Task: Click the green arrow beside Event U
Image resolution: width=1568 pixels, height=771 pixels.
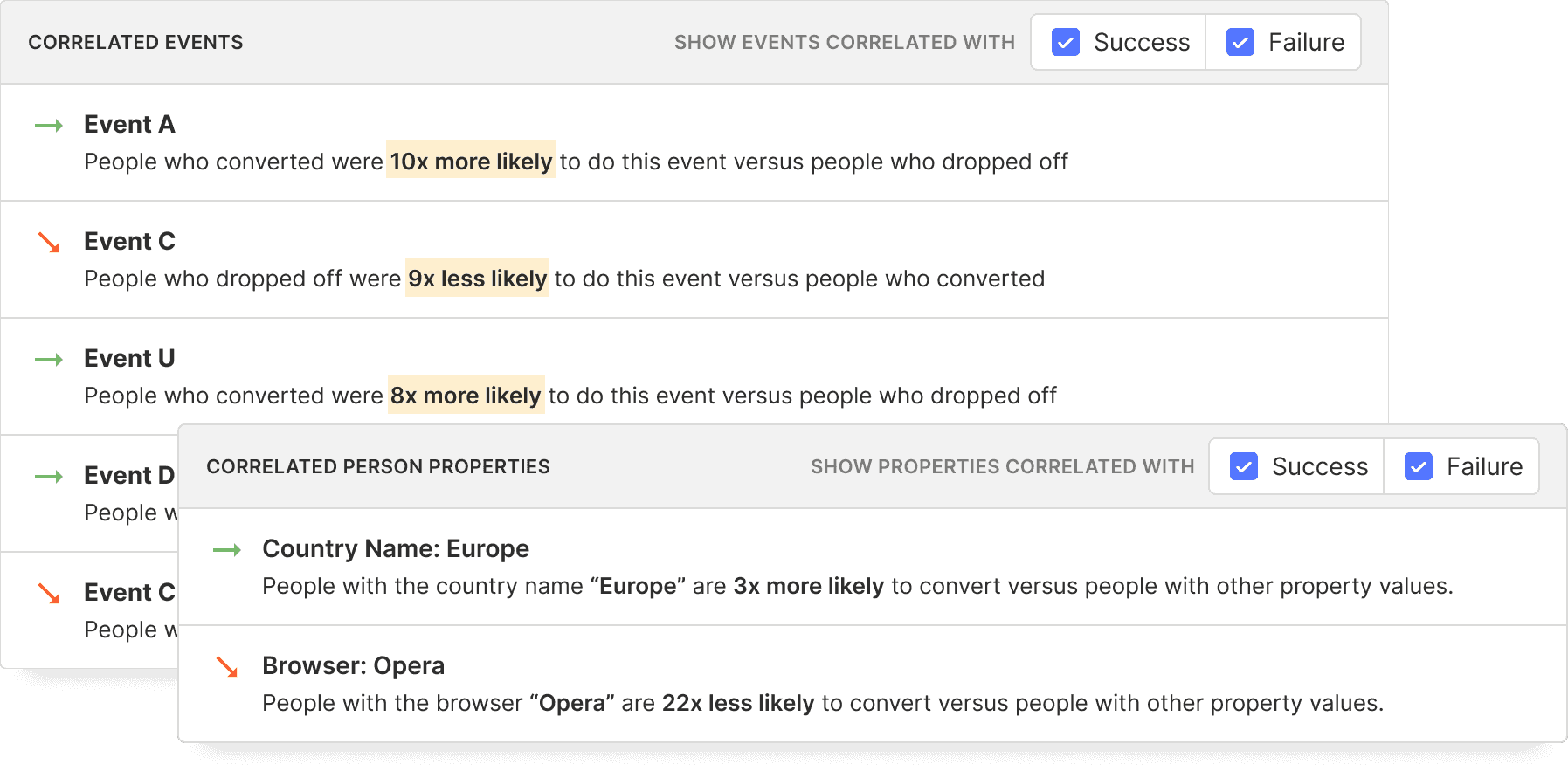Action: pos(49,360)
